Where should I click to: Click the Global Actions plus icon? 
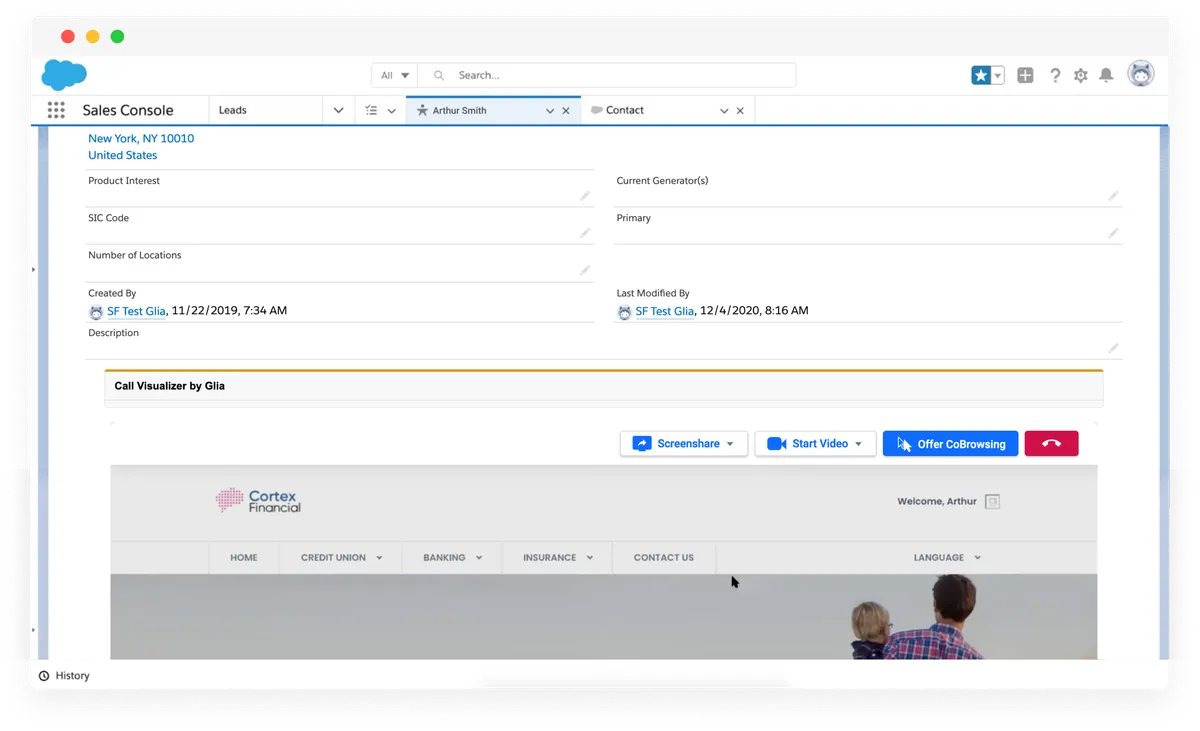click(x=1025, y=75)
